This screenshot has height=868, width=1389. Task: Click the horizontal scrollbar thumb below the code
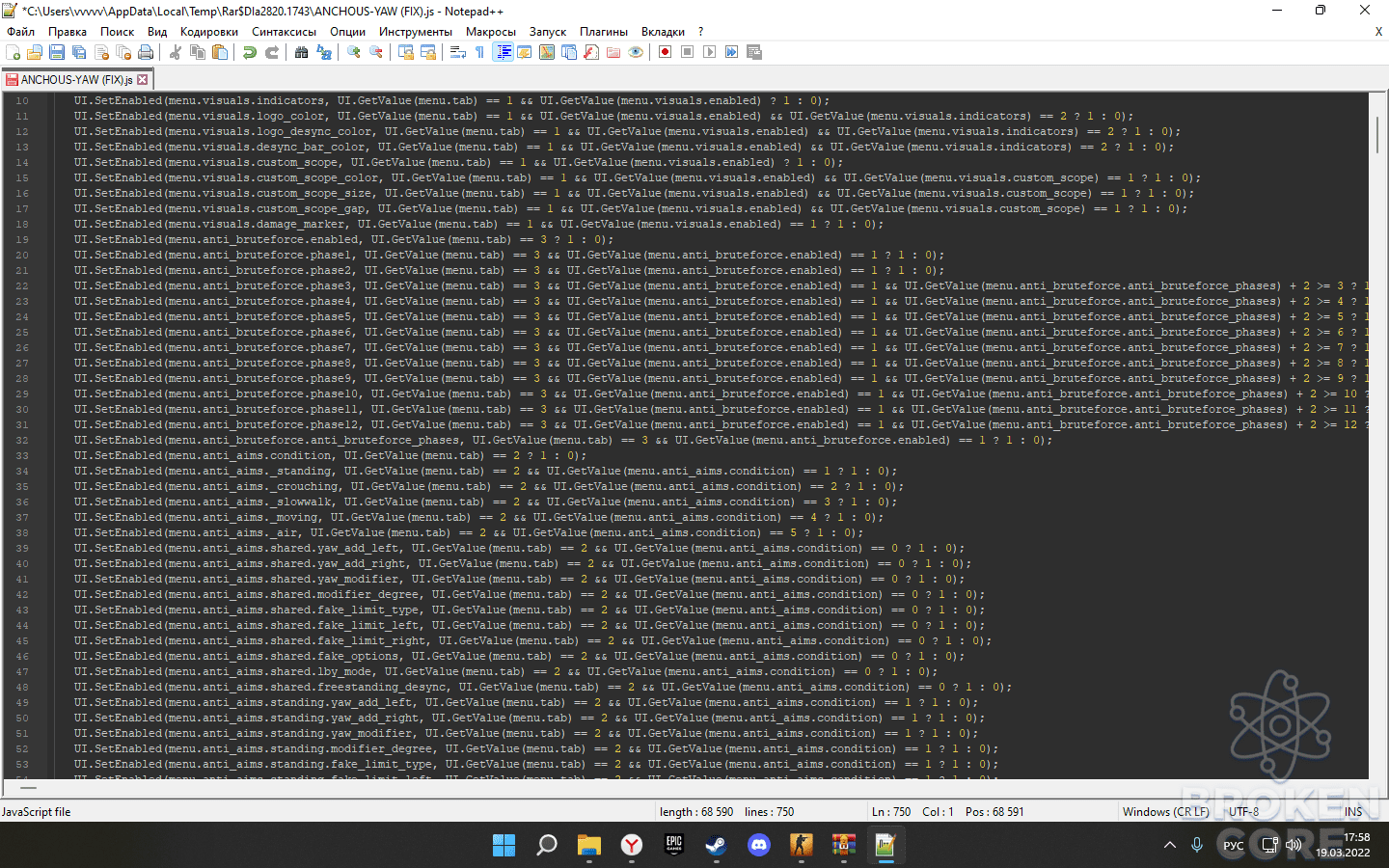[x=29, y=788]
